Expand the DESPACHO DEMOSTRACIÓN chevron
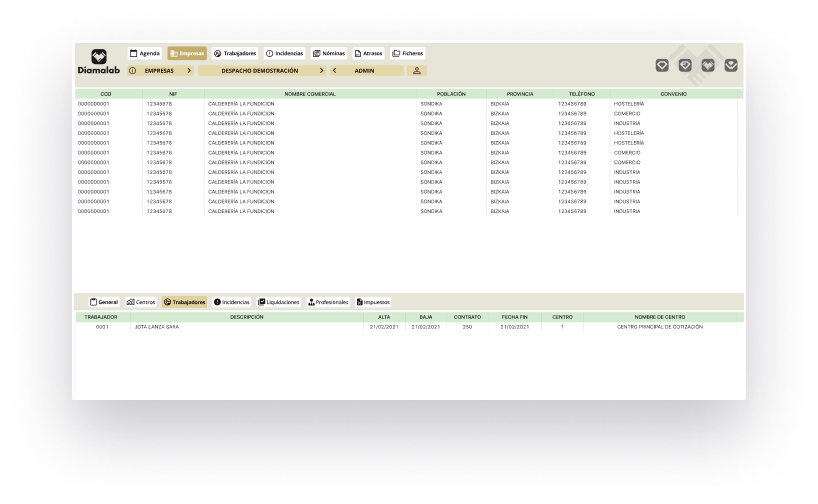Viewport: 818px width, 504px height. pos(321,71)
